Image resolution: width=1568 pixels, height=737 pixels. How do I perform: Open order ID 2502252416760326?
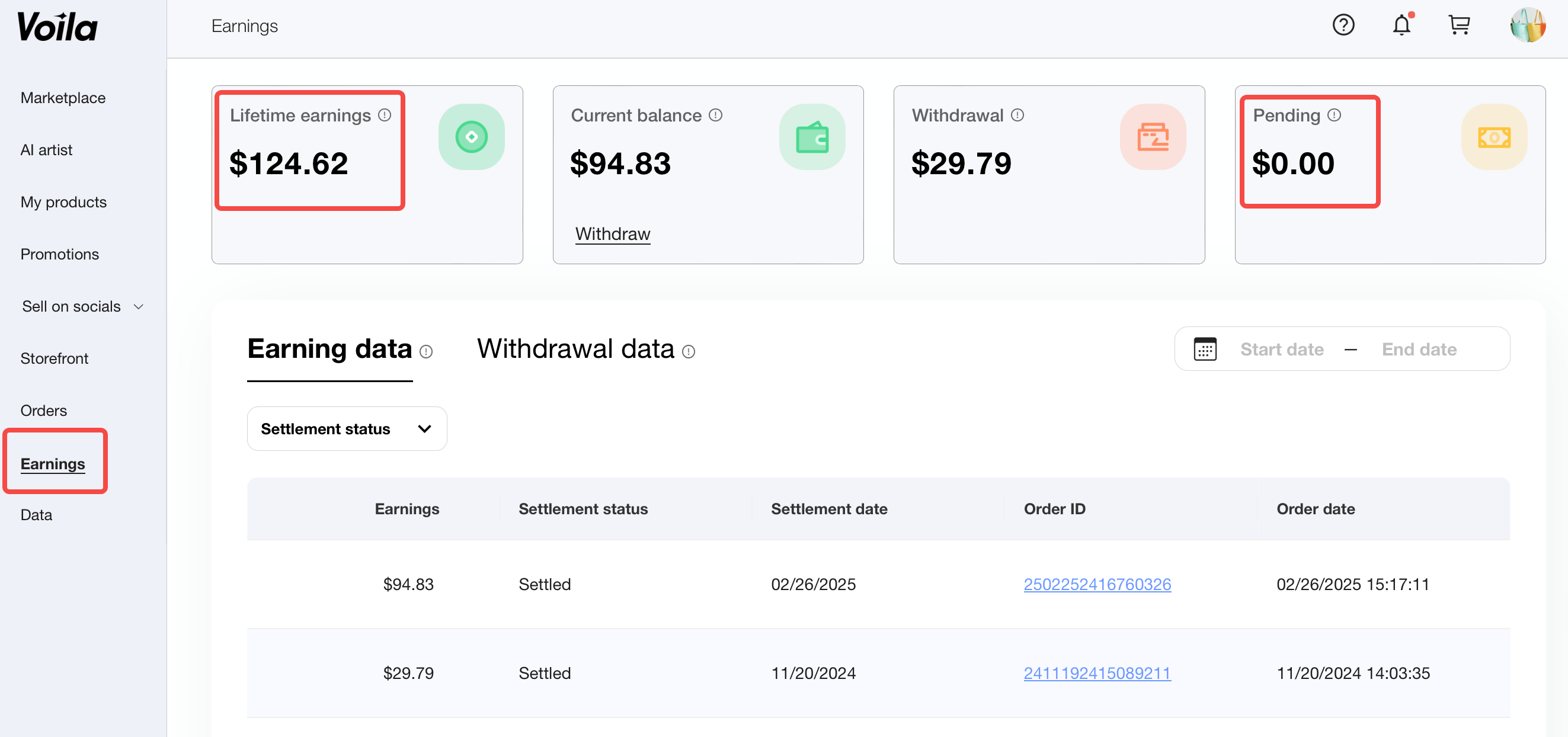tap(1097, 584)
